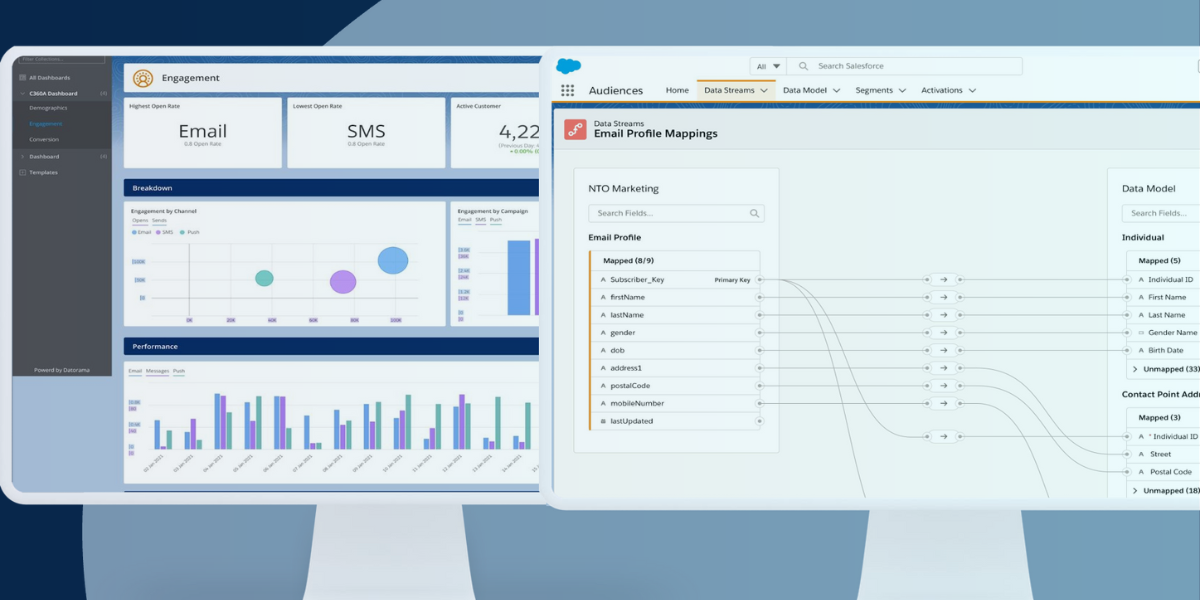Viewport: 1200px width, 600px height.
Task: Expand the Unmapped (33) Individual section
Action: pyautogui.click(x=1135, y=369)
